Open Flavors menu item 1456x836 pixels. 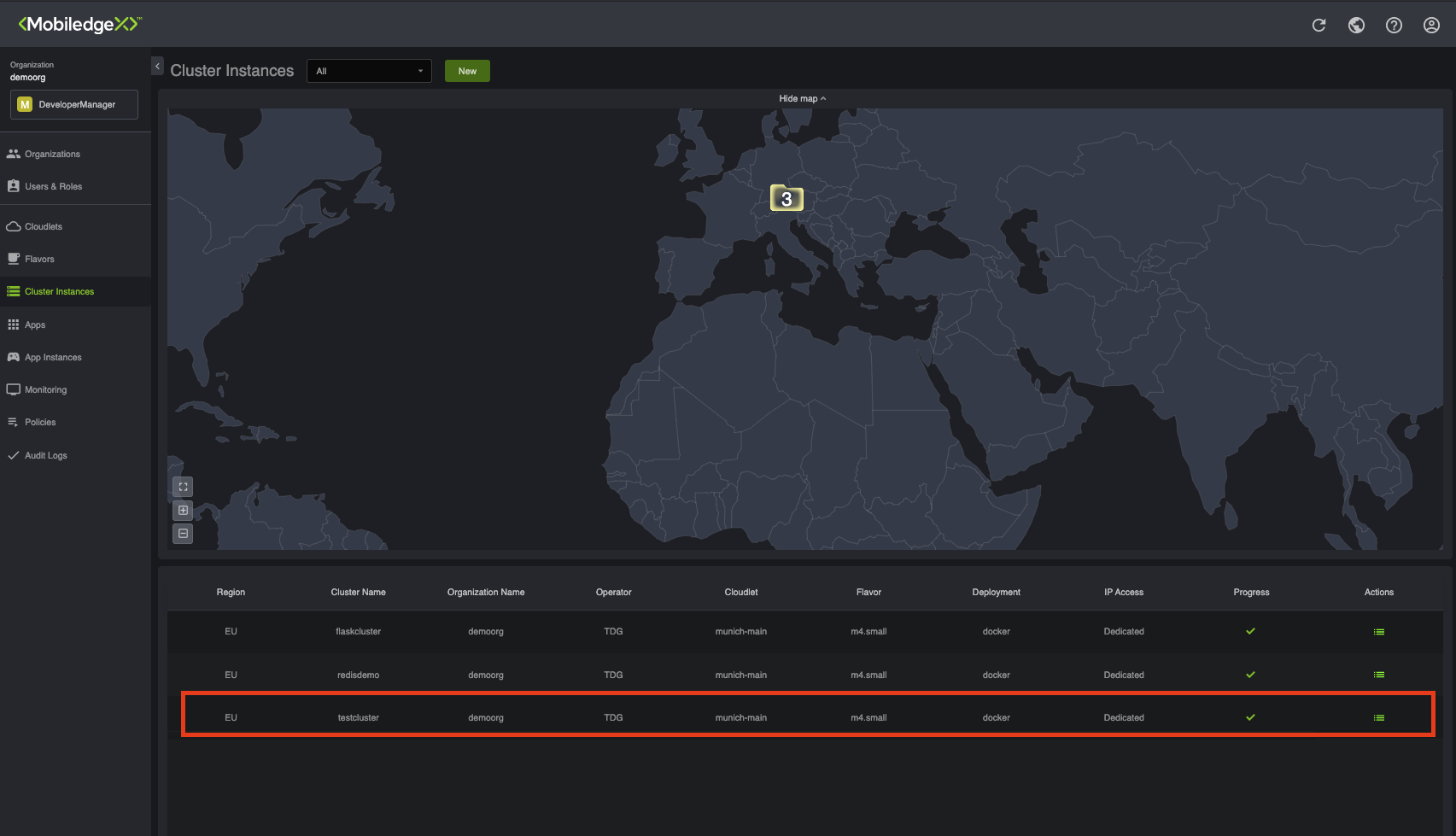click(39, 259)
